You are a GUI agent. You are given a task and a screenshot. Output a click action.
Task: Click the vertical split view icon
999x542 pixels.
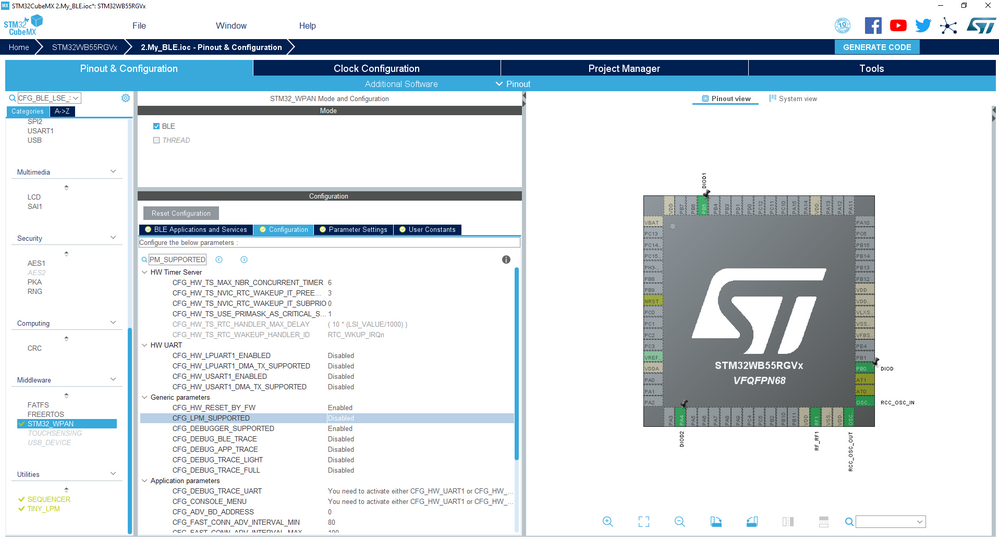[787, 522]
